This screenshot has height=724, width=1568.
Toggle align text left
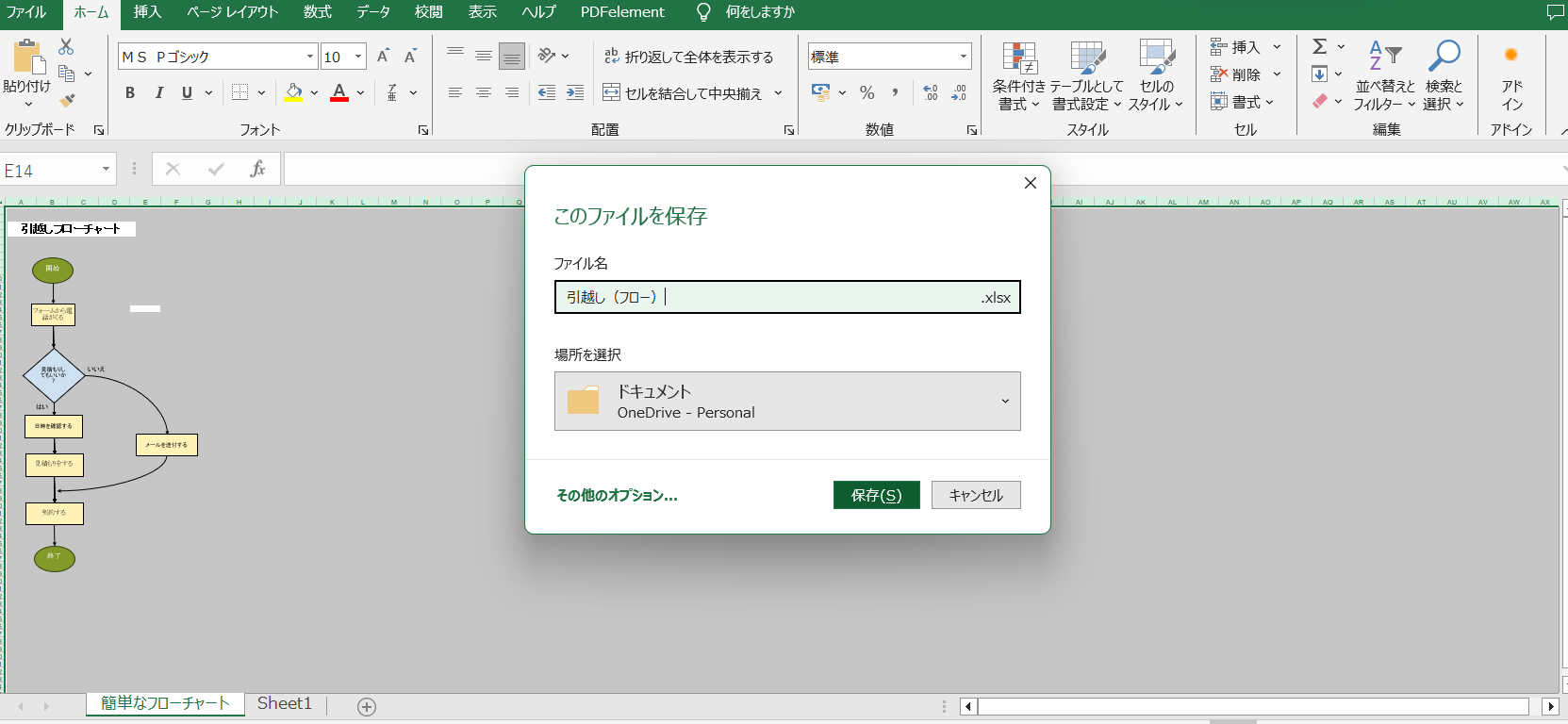[455, 92]
